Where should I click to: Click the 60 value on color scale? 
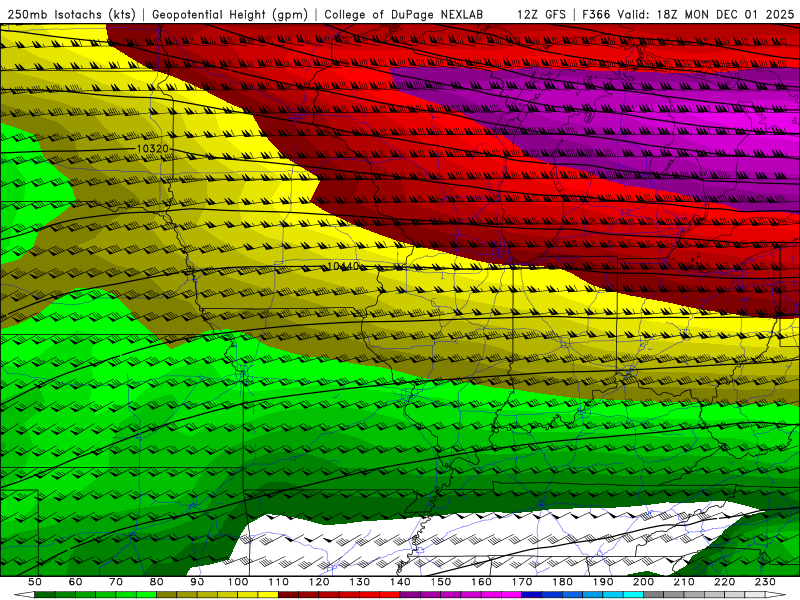click(75, 582)
